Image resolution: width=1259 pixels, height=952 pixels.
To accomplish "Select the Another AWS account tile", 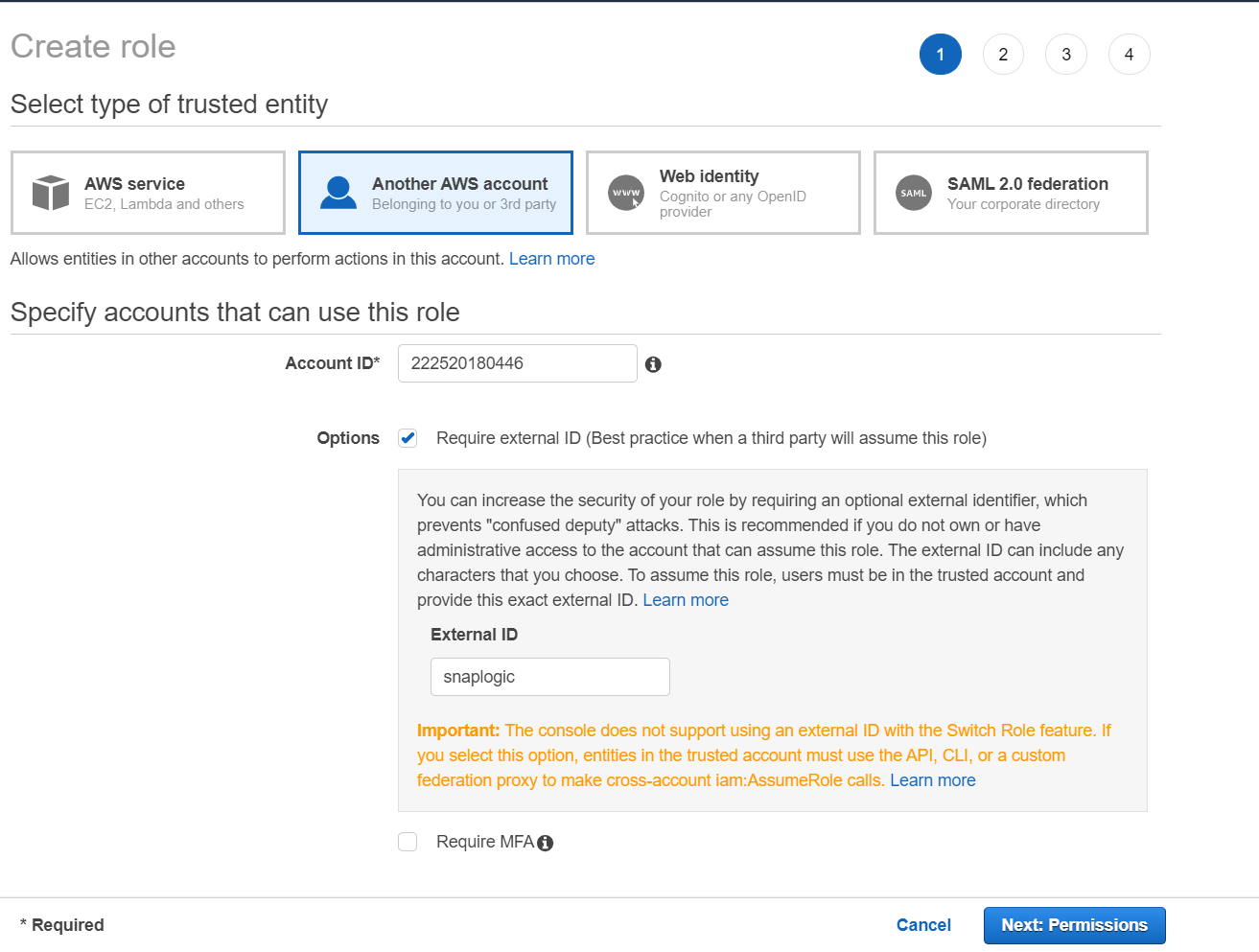I will click(435, 192).
